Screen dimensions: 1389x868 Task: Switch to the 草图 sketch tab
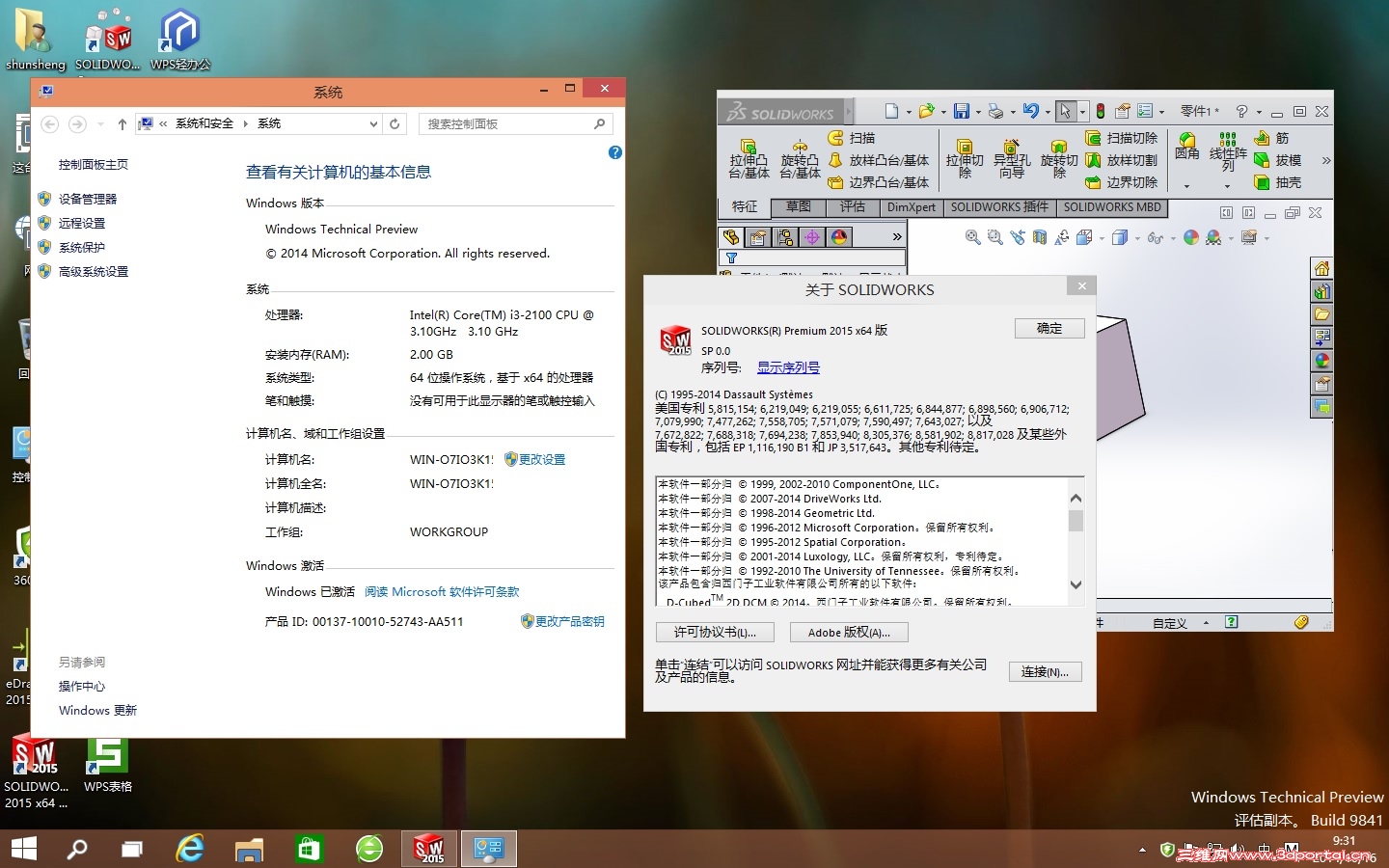point(799,207)
